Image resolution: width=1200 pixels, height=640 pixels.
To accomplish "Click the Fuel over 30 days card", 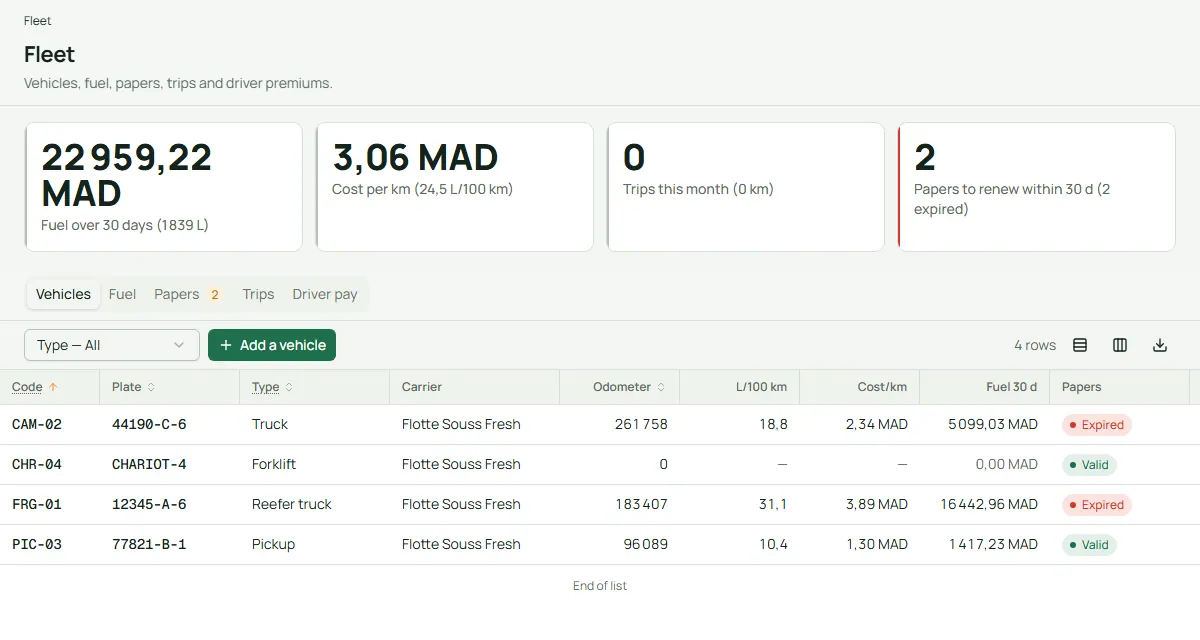I will pyautogui.click(x=164, y=187).
